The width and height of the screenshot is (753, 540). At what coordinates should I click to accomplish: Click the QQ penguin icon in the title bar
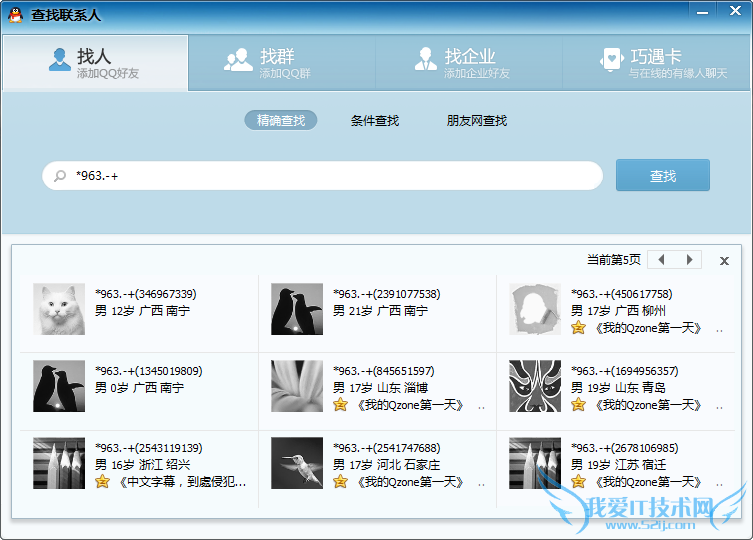click(16, 15)
